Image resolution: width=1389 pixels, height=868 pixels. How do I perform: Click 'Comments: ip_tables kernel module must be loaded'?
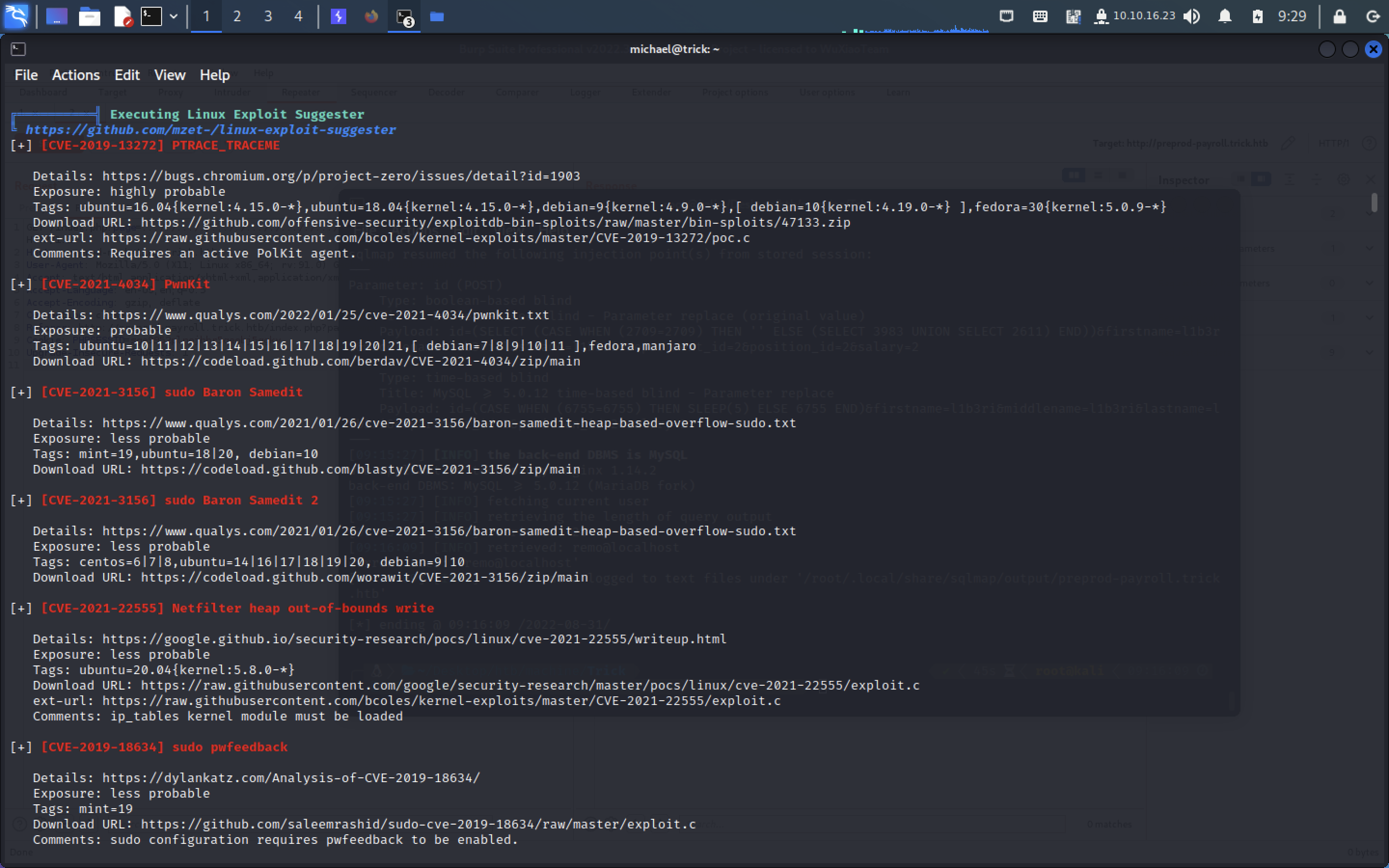(x=218, y=717)
